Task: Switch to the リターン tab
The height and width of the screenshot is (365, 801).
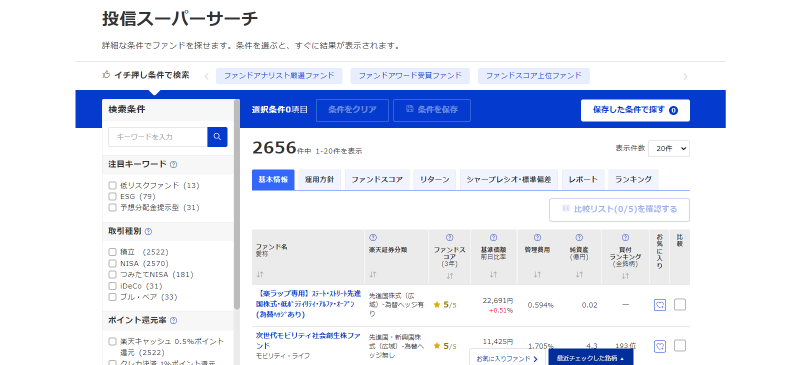Action: click(x=435, y=180)
